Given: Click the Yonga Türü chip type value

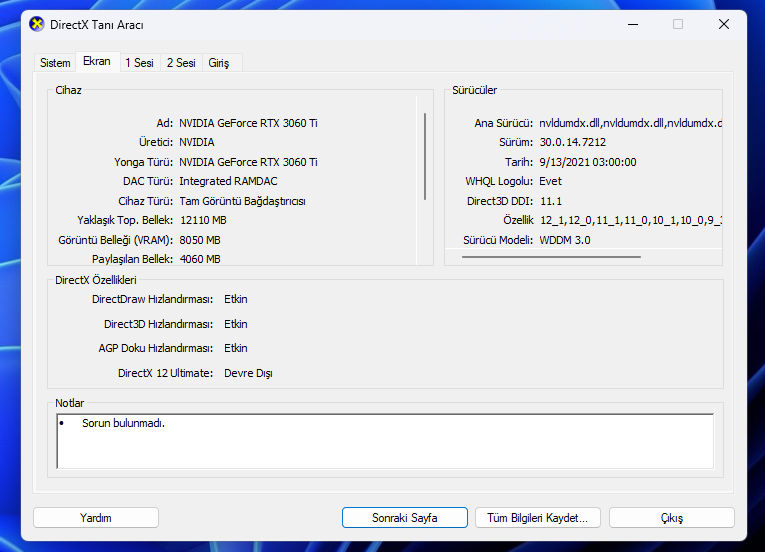Looking at the screenshot, I should click(248, 162).
